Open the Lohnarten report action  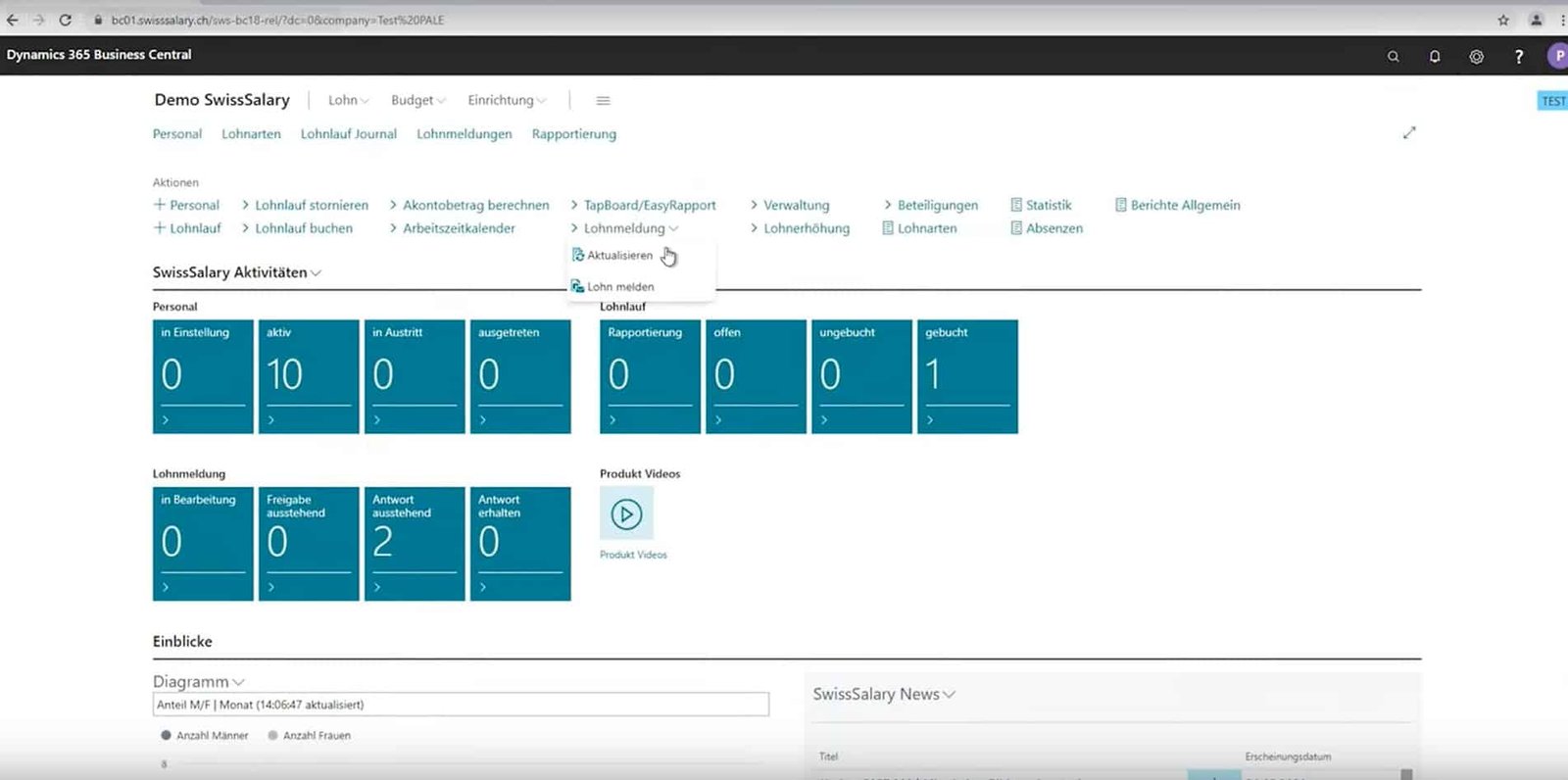click(919, 228)
